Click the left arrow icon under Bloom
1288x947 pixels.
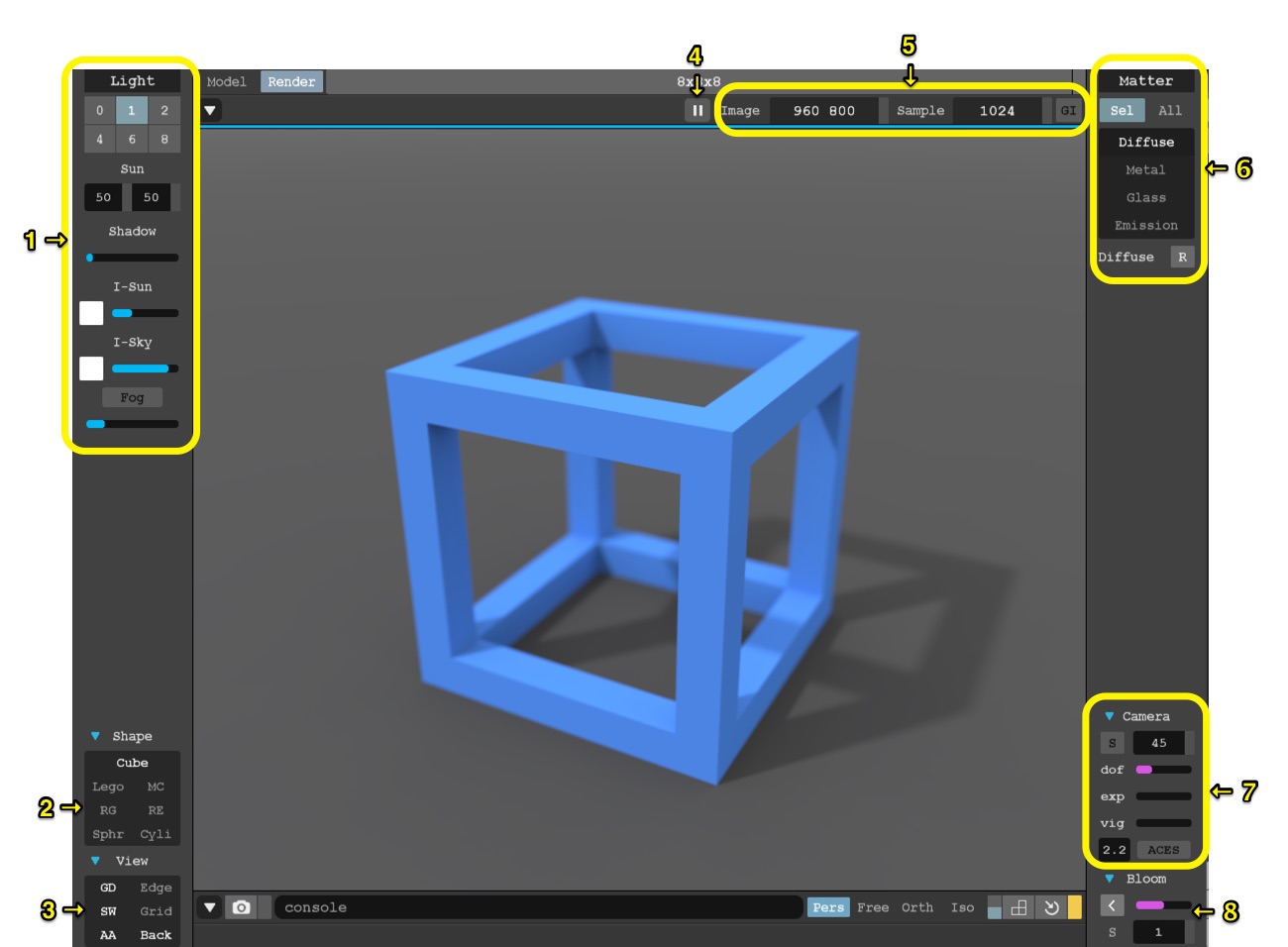(1112, 905)
